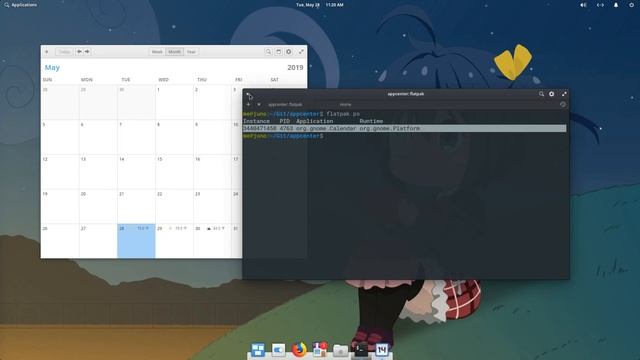Image resolution: width=640 pixels, height=360 pixels.
Task: Select May 1 in the calendar
Action: (174, 102)
